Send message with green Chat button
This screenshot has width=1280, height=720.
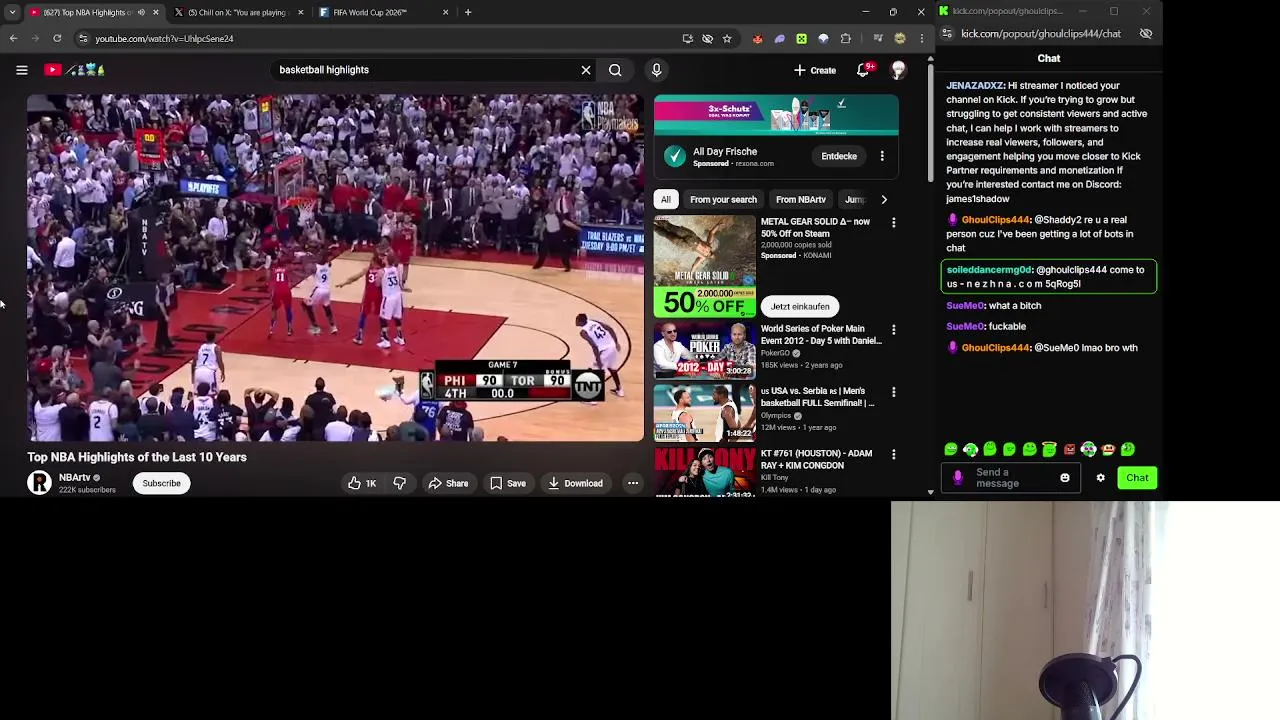[x=1137, y=478]
